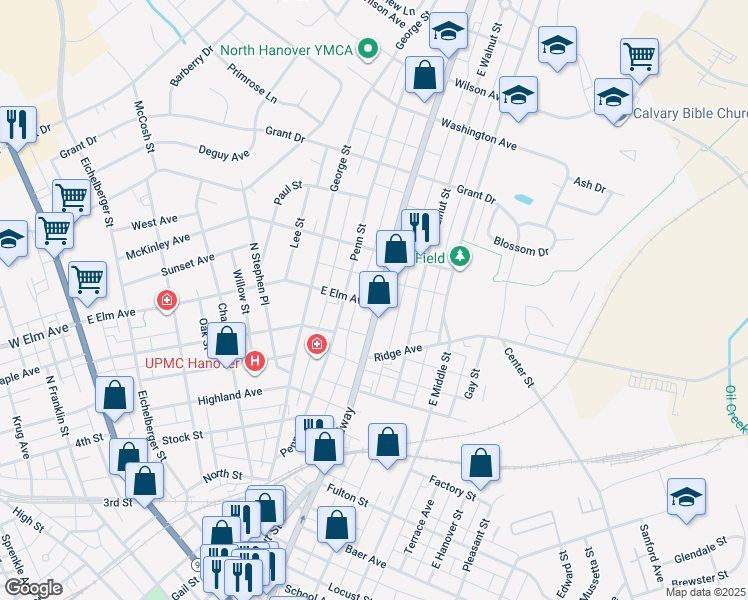Click shopping bag marker right of N Franklin St

(114, 397)
